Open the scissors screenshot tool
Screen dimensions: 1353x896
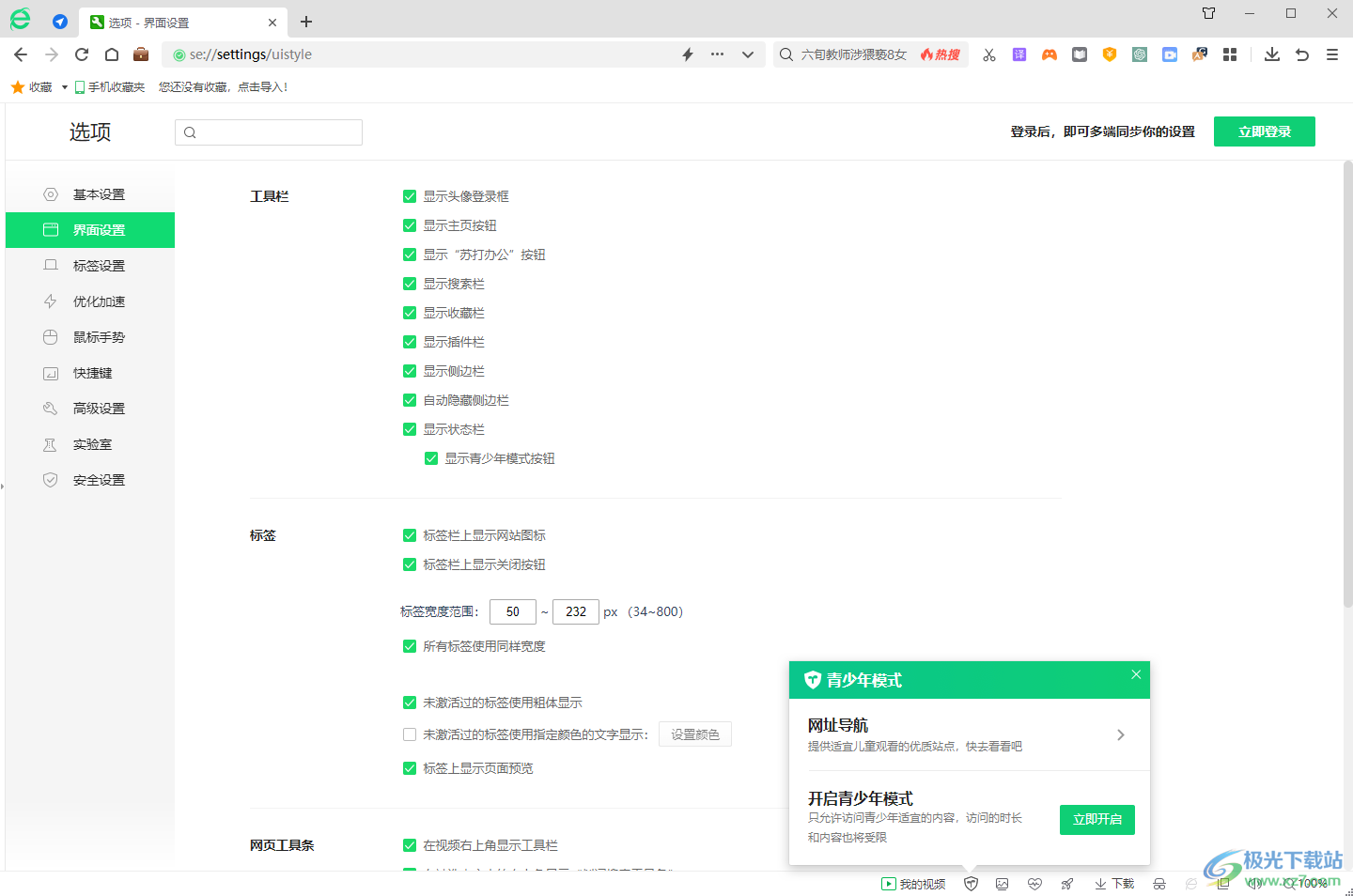pyautogui.click(x=989, y=54)
